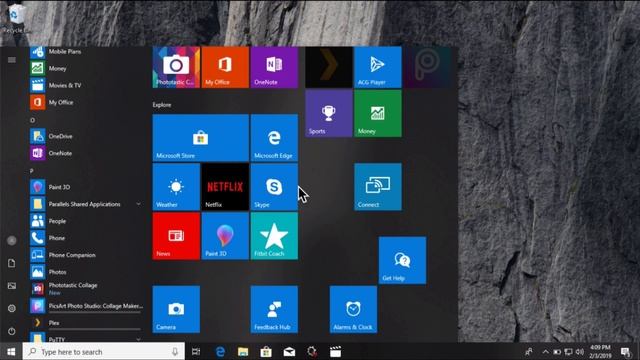Launch the Camera tile

pos(176,309)
